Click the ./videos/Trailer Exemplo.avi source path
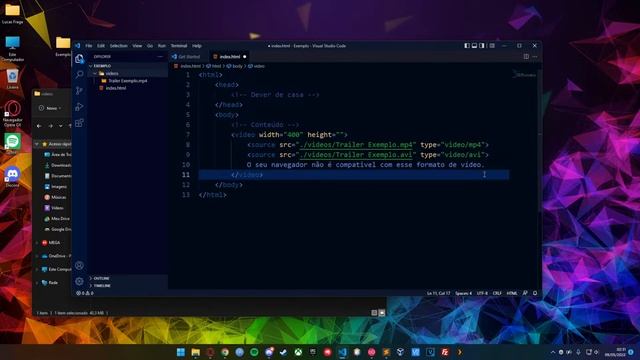640x360 pixels. [x=356, y=155]
